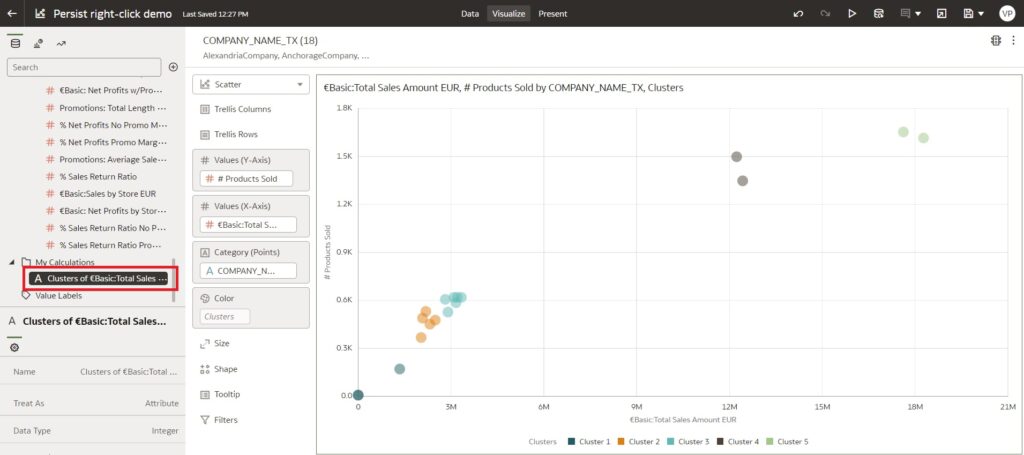
Task: Click the Persist right-click demo title
Action: pos(112,14)
